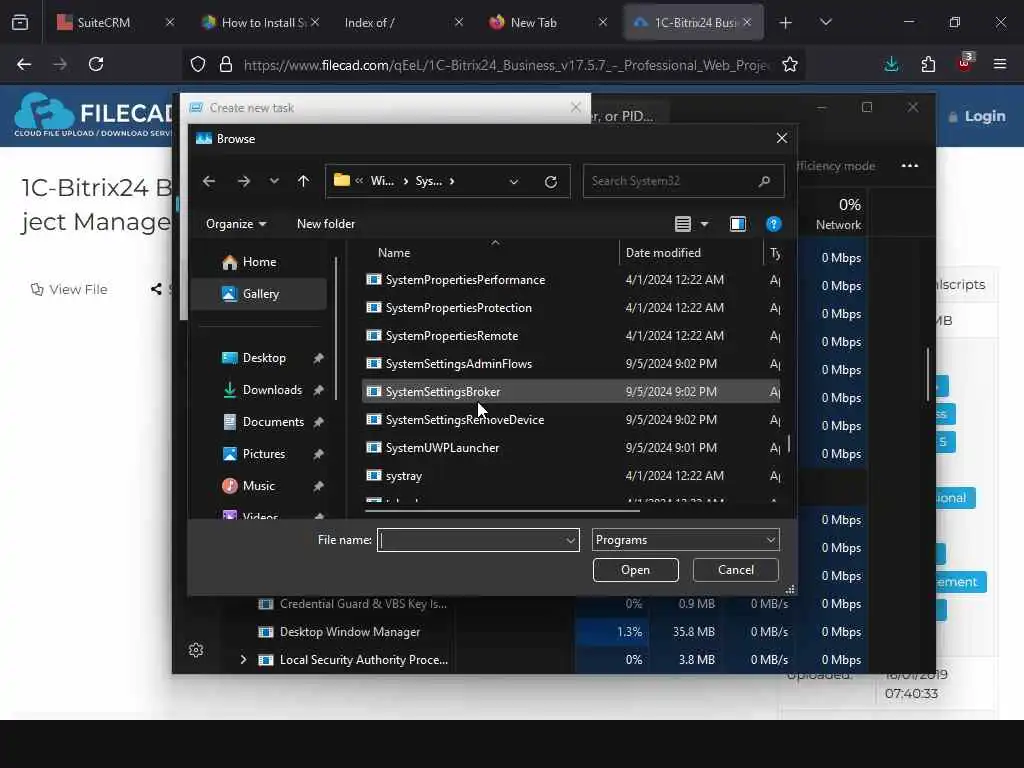Go up one folder level in Browse
Viewport: 1024px width, 768px height.
pos(303,181)
